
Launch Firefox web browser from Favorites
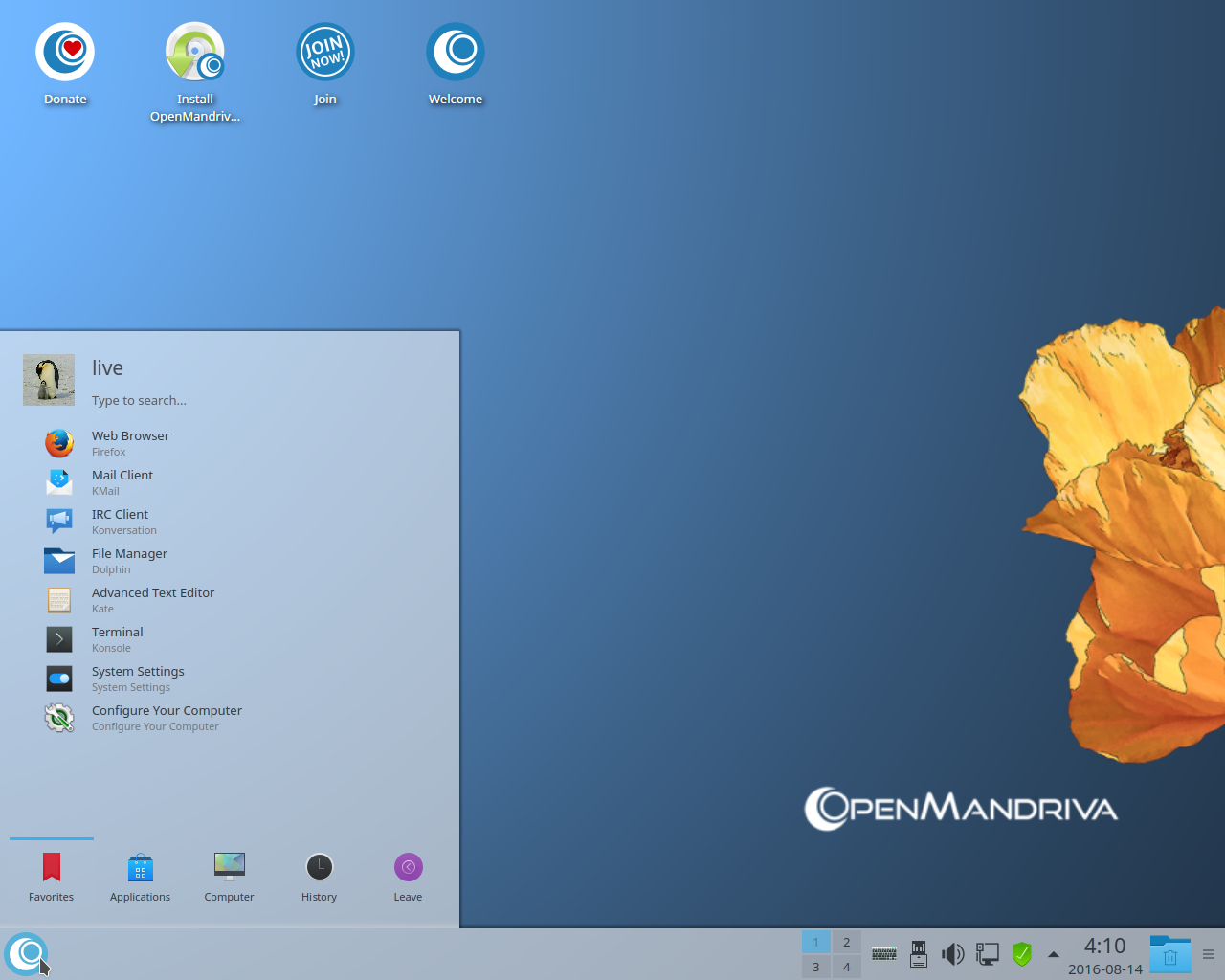130,442
